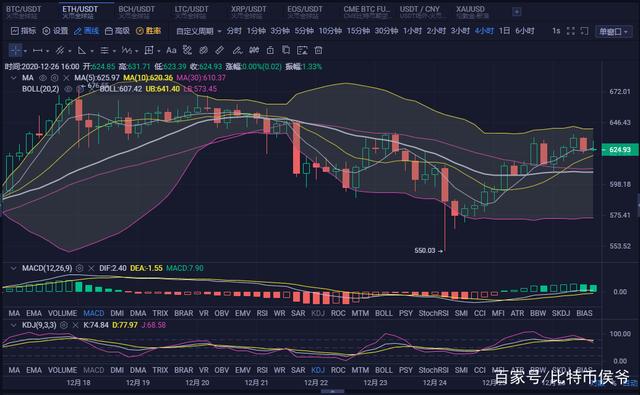The height and width of the screenshot is (395, 640).
Task: Open the 高级 advanced toolbox
Action: point(109,31)
